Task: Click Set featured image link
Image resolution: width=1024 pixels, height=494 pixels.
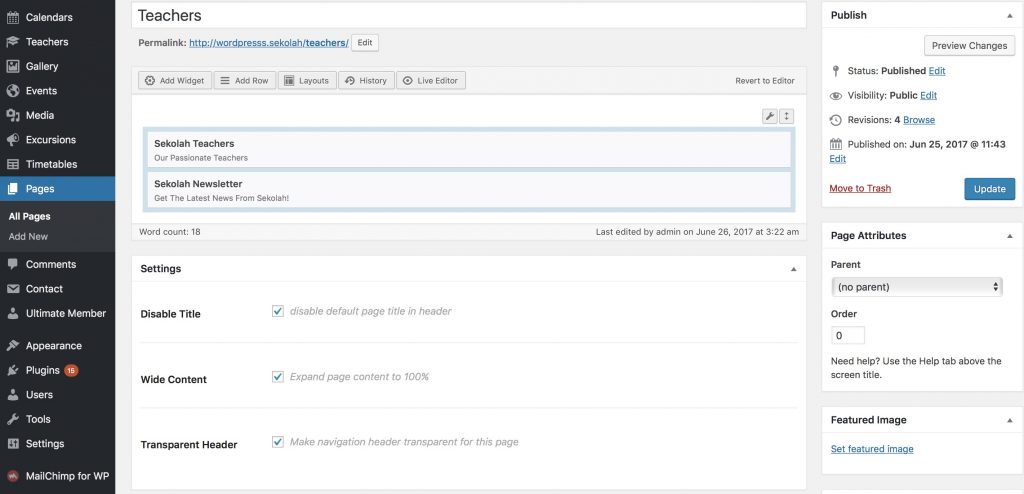Action: pos(872,449)
